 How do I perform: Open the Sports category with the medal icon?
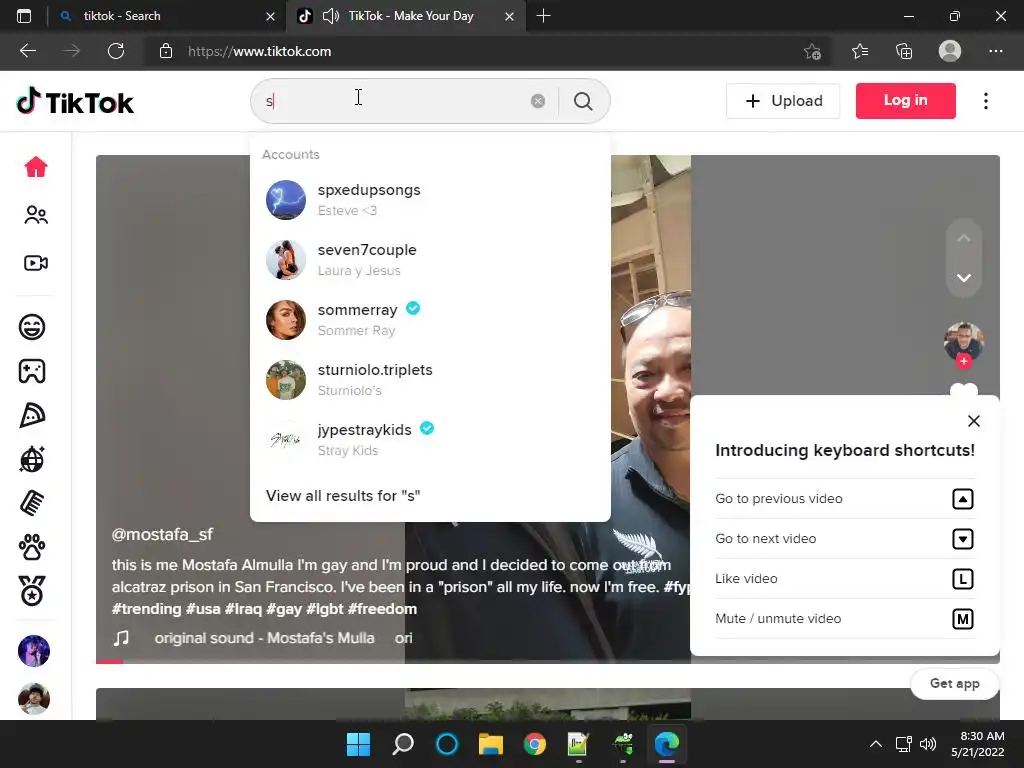[32, 591]
